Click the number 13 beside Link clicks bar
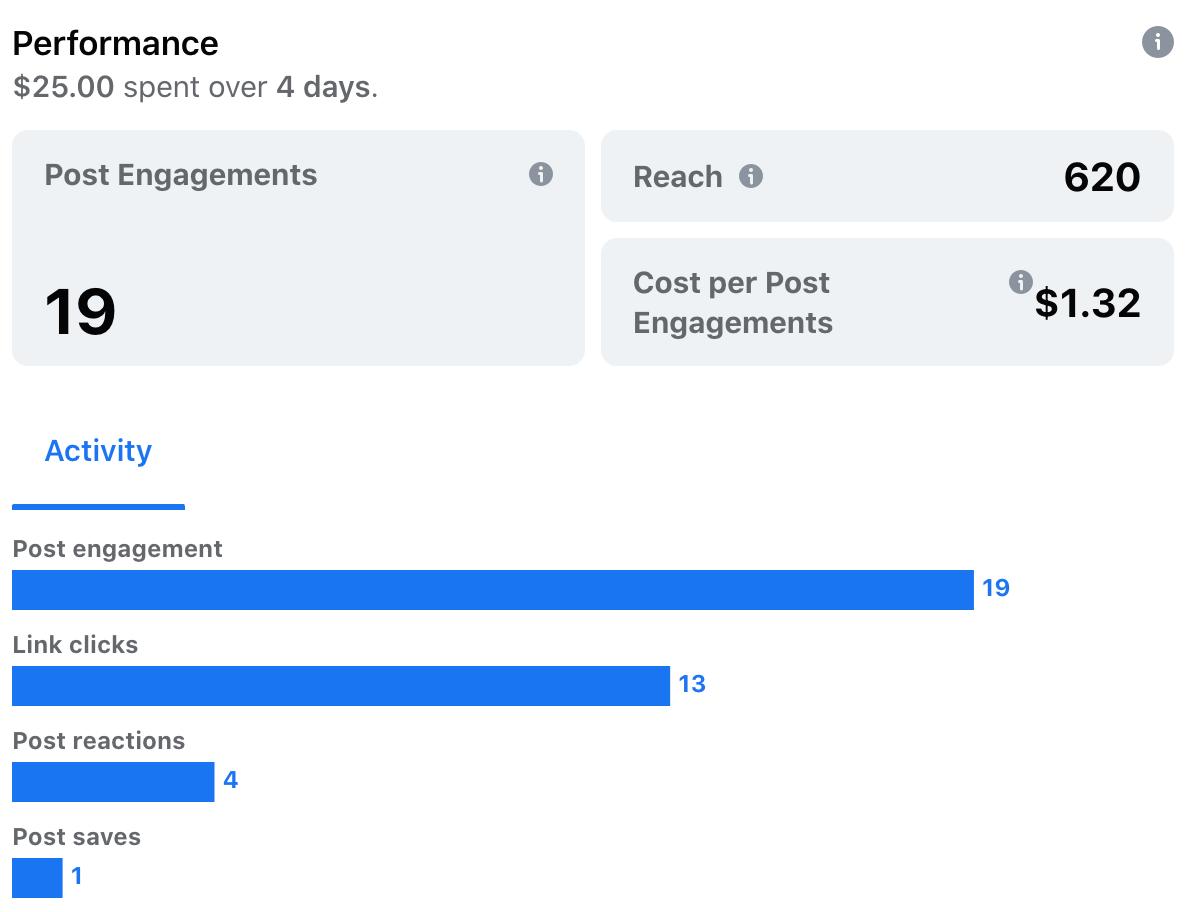The height and width of the screenshot is (912, 1198). (692, 684)
